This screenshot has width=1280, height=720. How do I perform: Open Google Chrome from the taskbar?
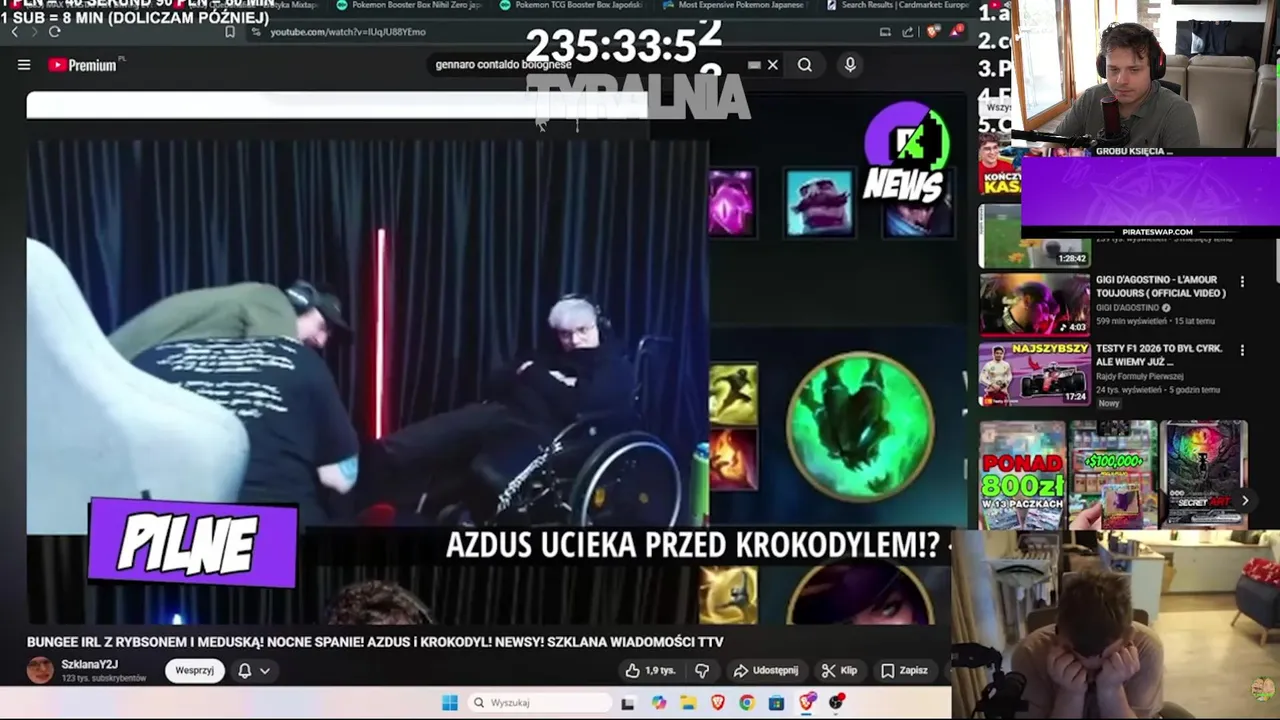coord(746,703)
